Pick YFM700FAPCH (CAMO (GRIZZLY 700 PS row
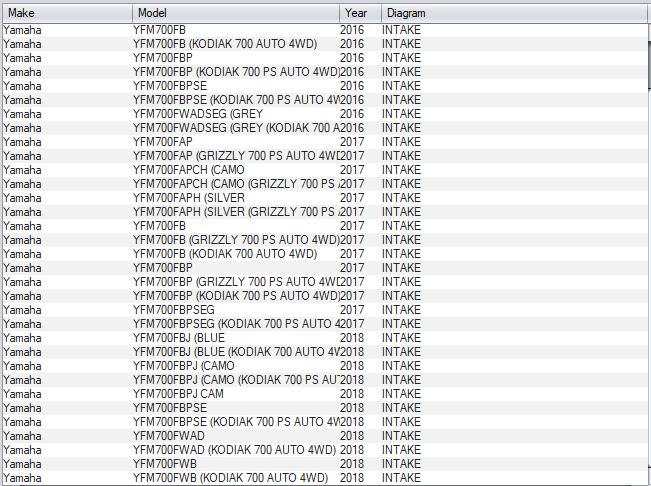The height and width of the screenshot is (486, 651). pyautogui.click(x=325, y=184)
